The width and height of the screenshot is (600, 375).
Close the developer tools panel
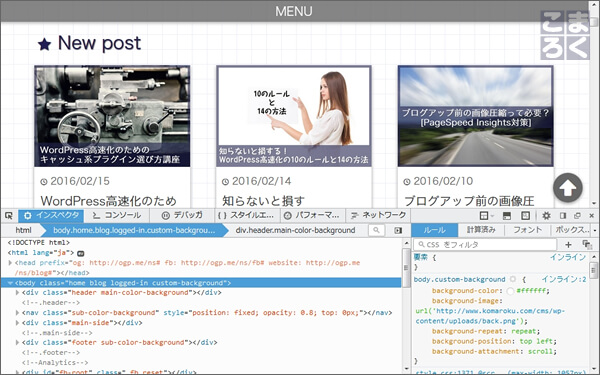coord(592,216)
